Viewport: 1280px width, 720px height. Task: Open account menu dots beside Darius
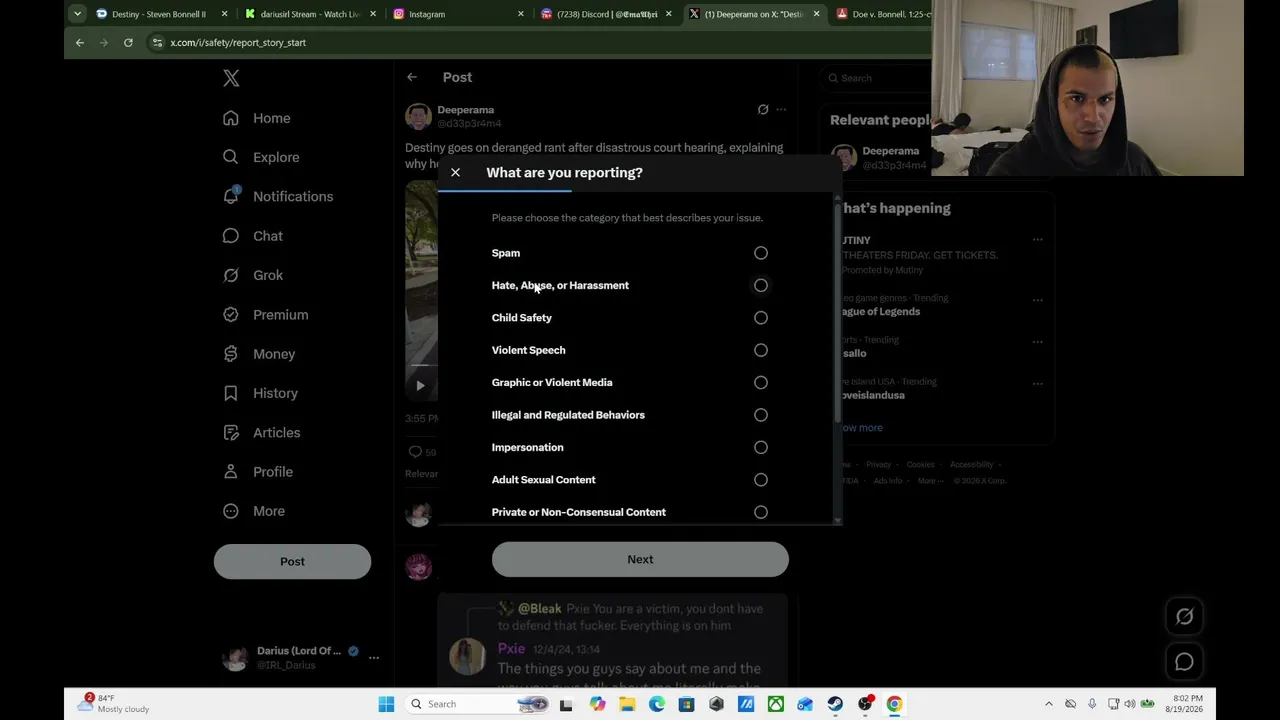(x=374, y=658)
